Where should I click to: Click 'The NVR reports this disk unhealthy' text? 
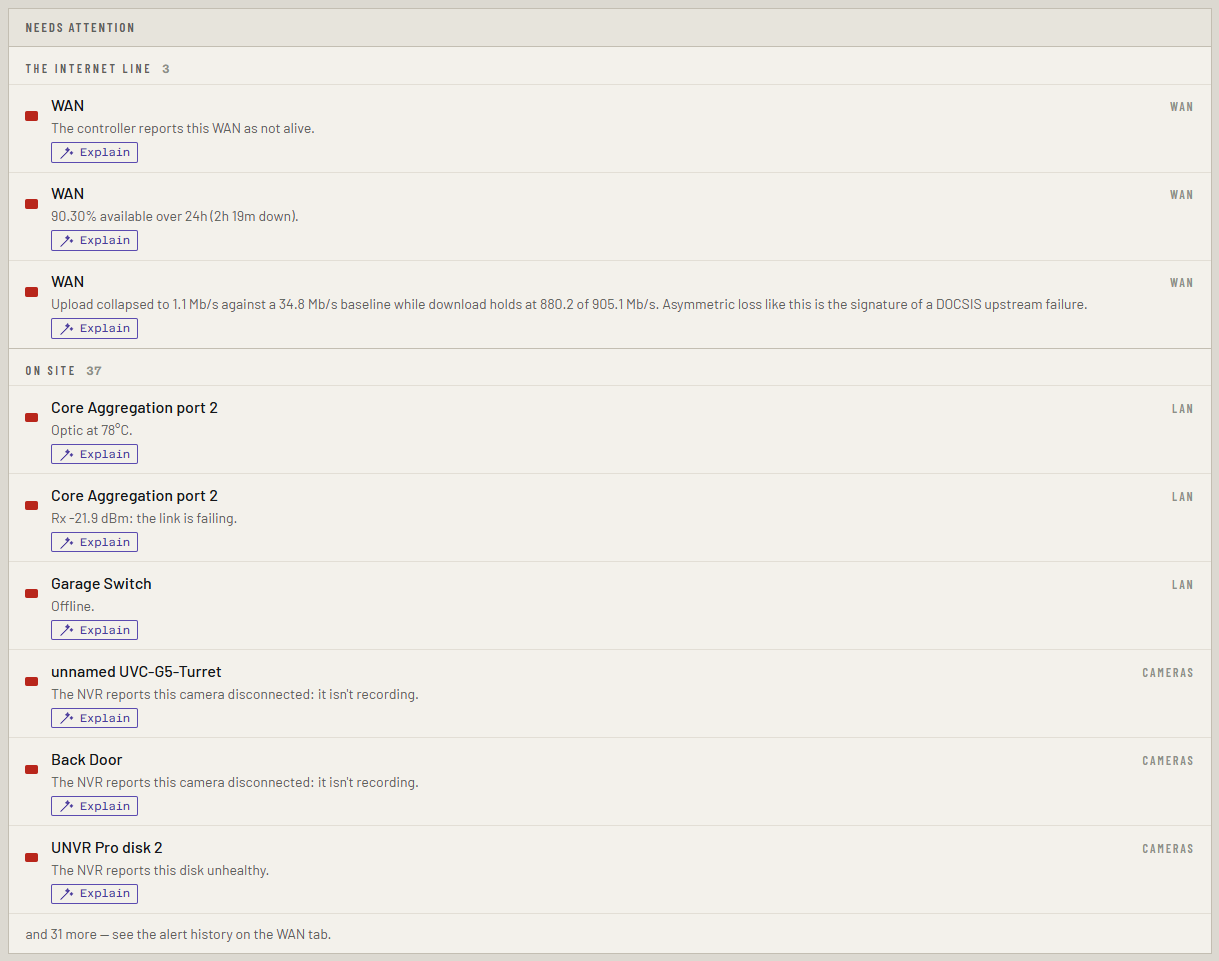pos(160,870)
